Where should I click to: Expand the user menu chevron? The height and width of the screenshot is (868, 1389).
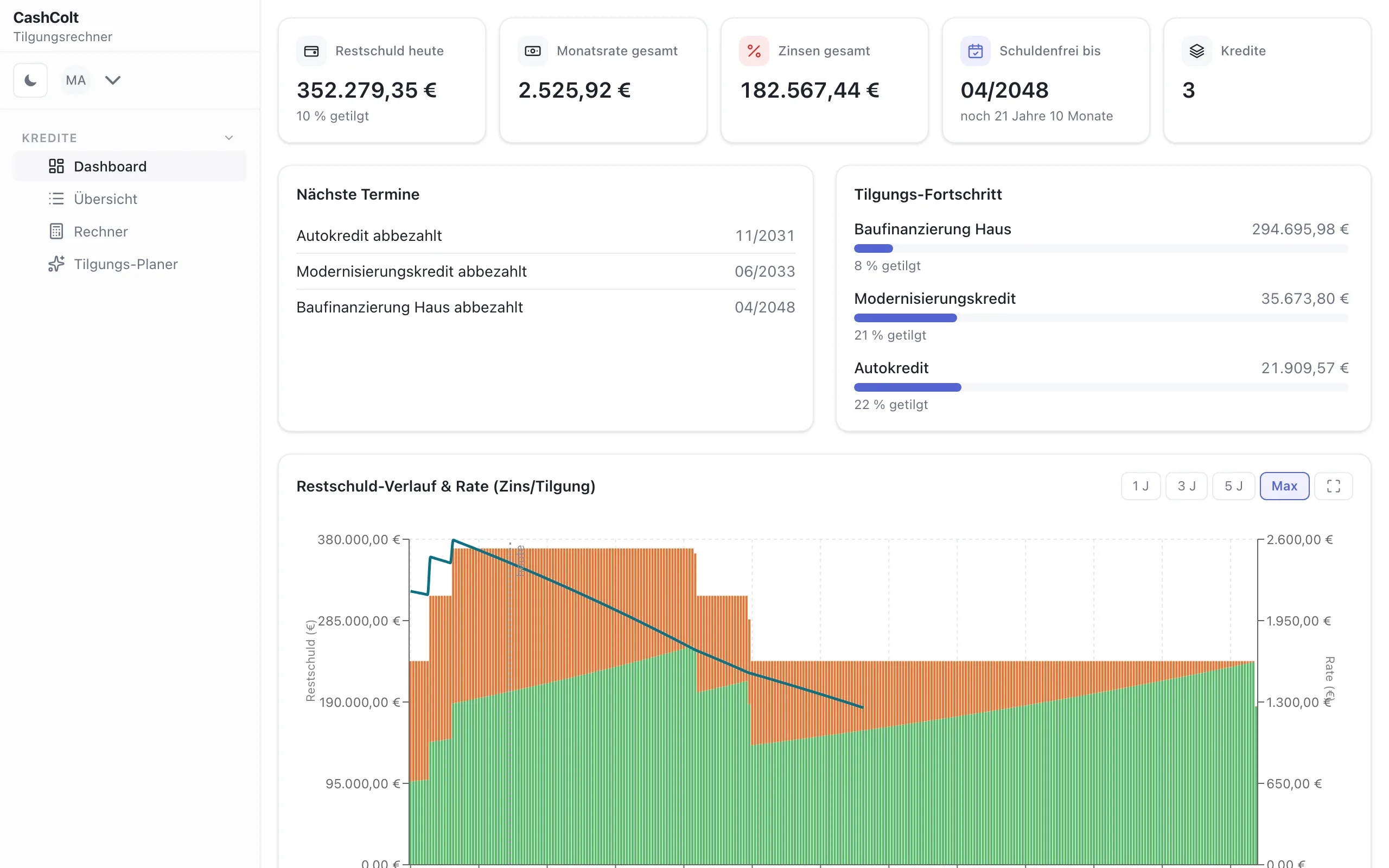tap(113, 80)
